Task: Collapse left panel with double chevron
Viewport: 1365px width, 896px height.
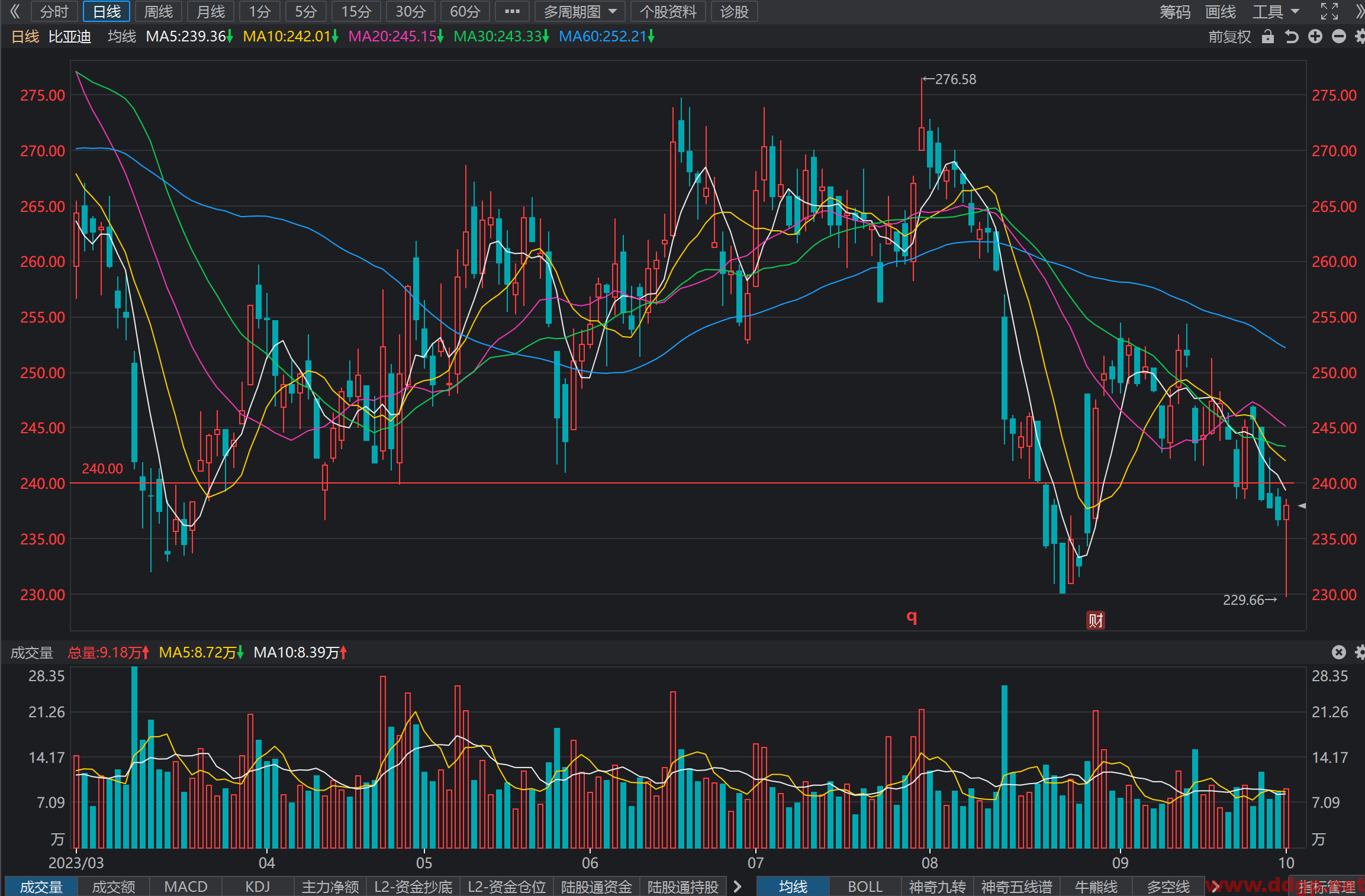Action: [15, 11]
